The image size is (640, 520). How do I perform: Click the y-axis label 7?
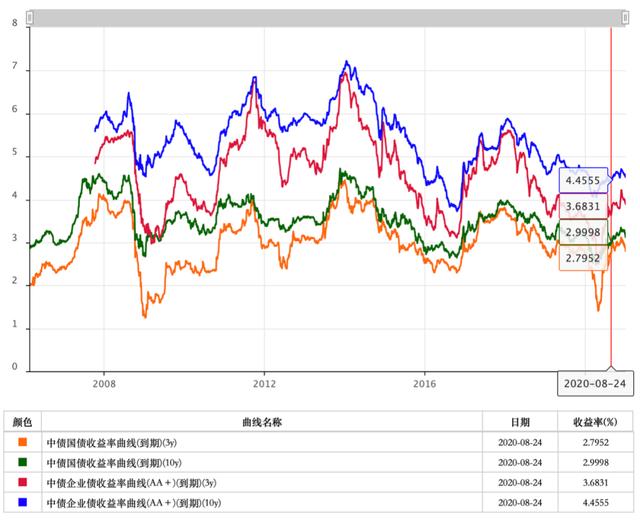pyautogui.click(x=15, y=66)
